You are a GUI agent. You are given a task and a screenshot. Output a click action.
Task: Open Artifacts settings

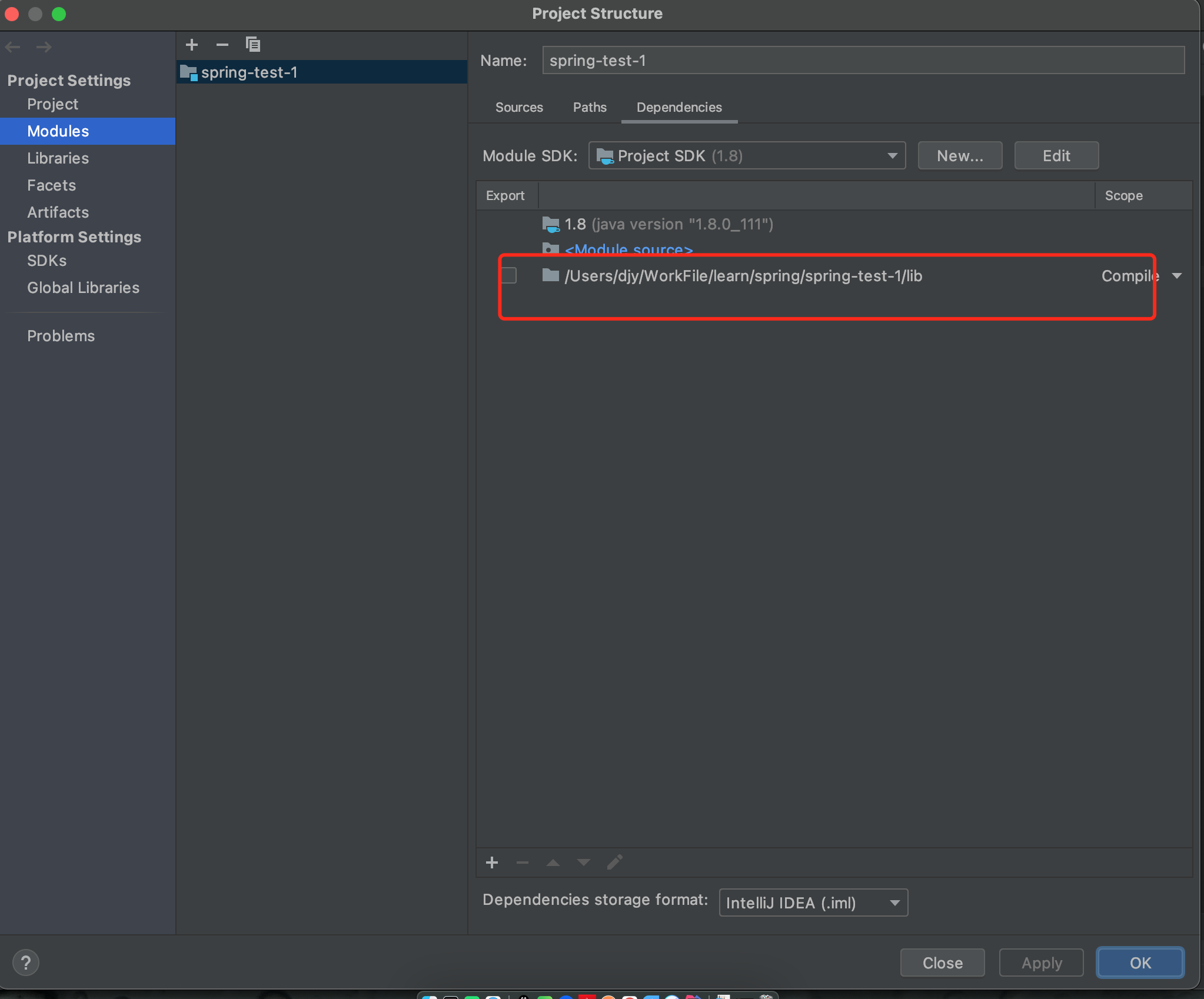click(58, 212)
